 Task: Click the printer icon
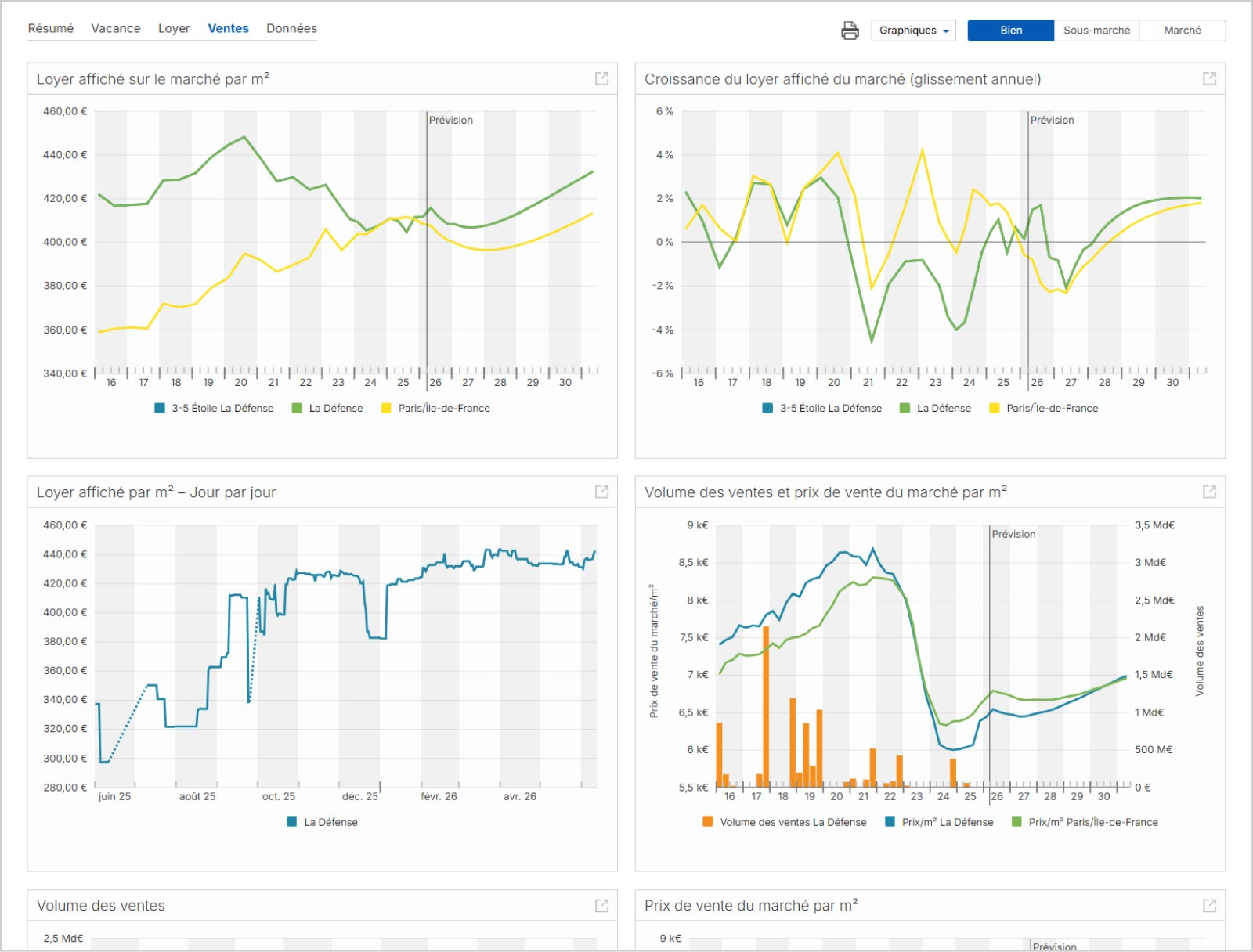click(850, 31)
